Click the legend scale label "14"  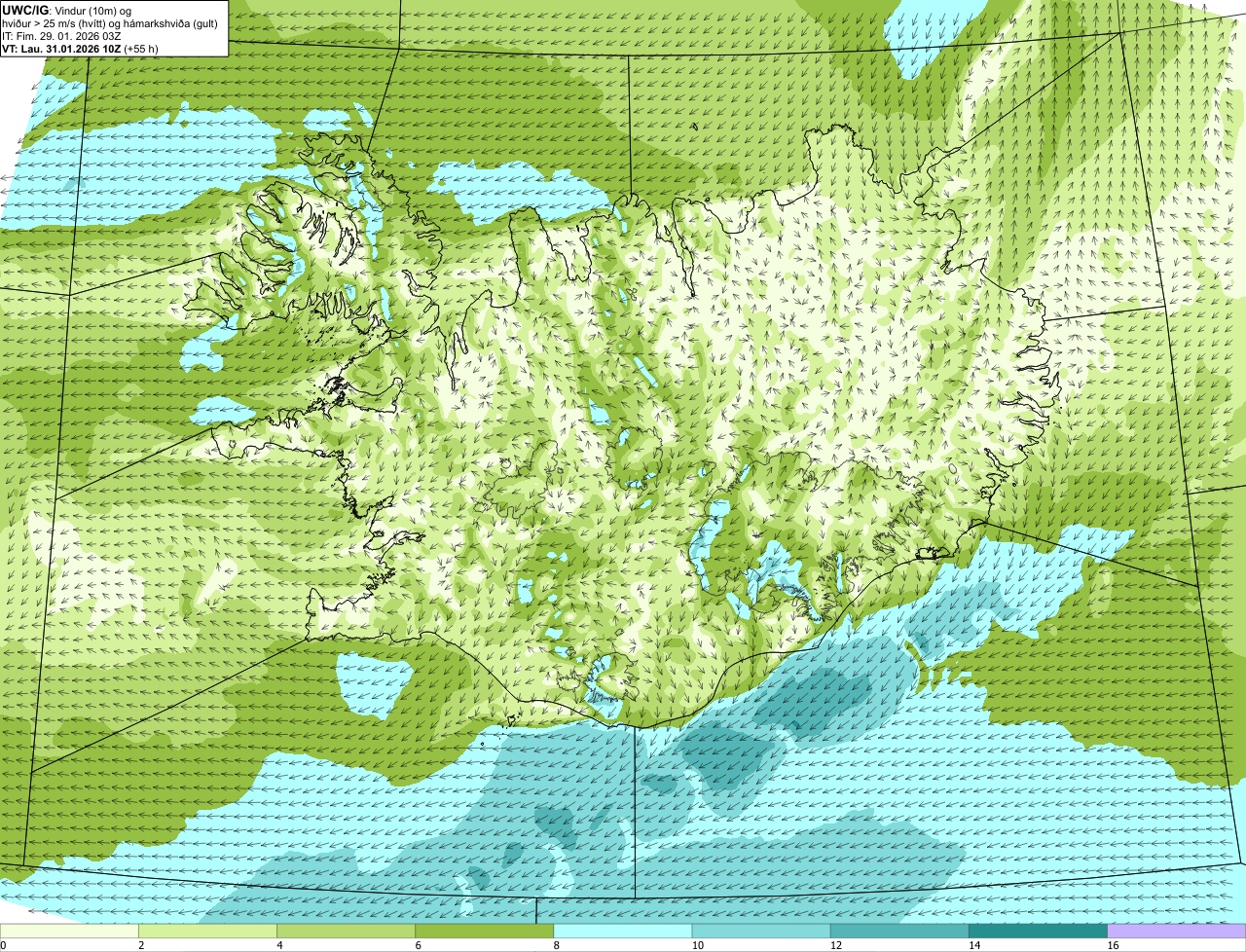coord(973,945)
